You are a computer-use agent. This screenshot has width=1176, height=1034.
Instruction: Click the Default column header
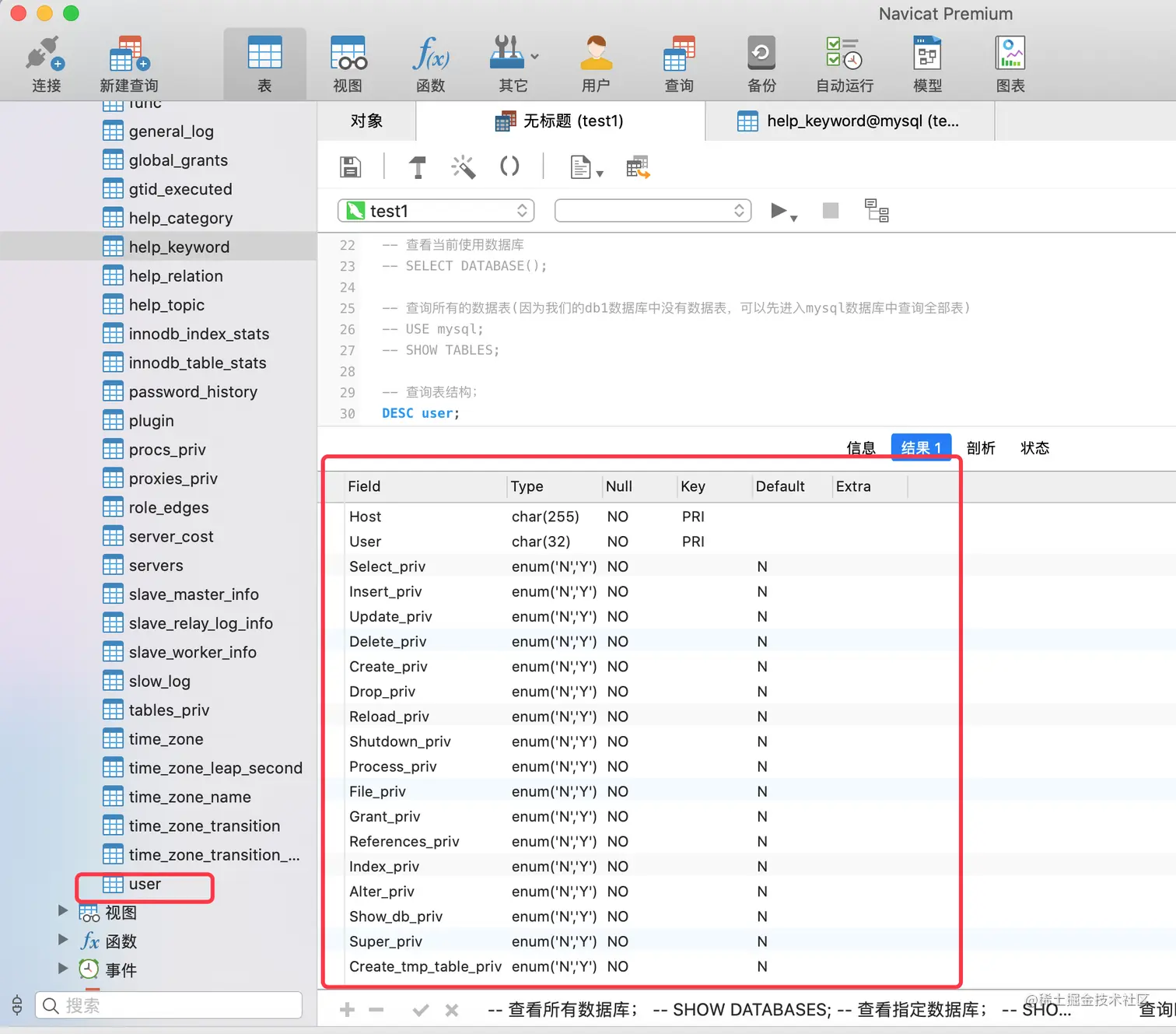(792, 486)
